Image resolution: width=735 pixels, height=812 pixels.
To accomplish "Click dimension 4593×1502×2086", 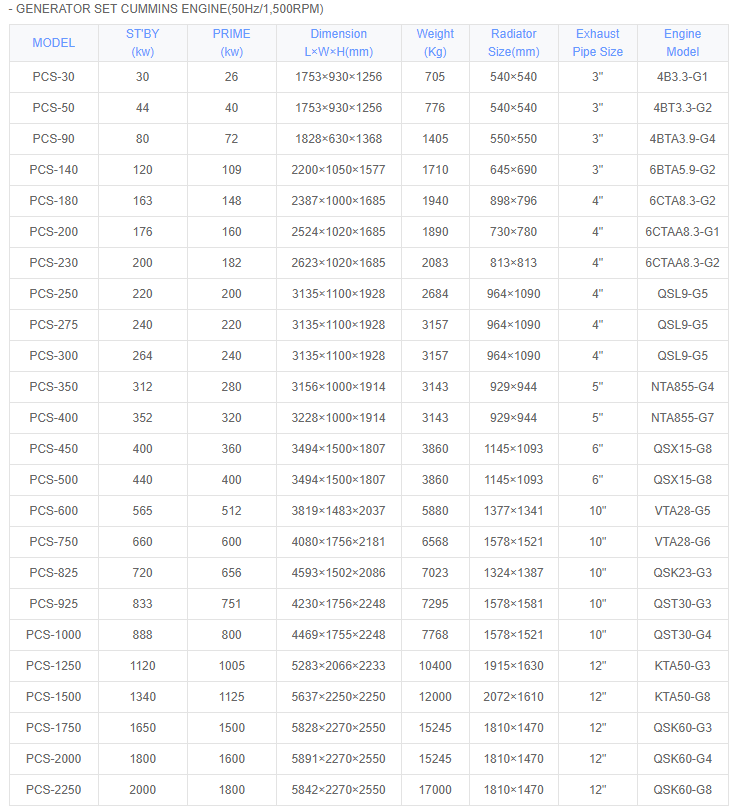I will pos(339,573).
